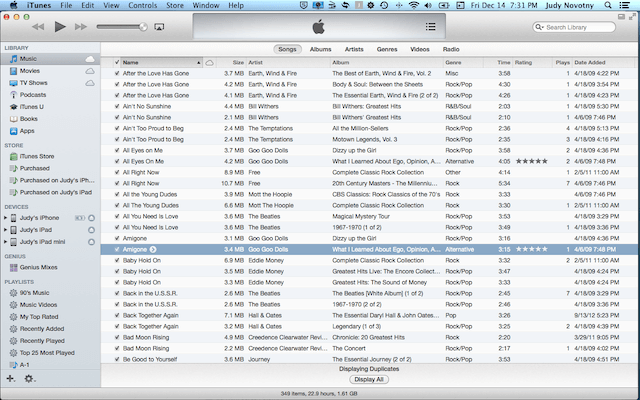Open the Recently Added playlist

pyautogui.click(x=42, y=329)
